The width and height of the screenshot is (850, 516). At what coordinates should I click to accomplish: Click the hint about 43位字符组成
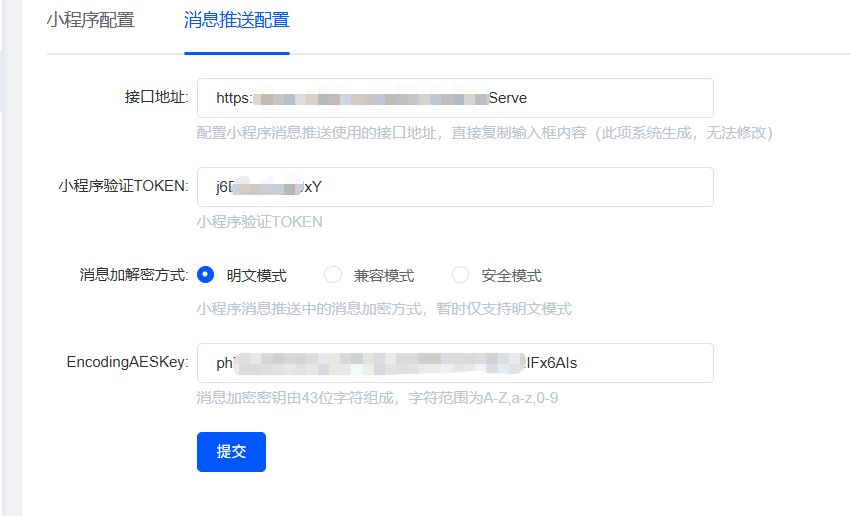(x=377, y=398)
